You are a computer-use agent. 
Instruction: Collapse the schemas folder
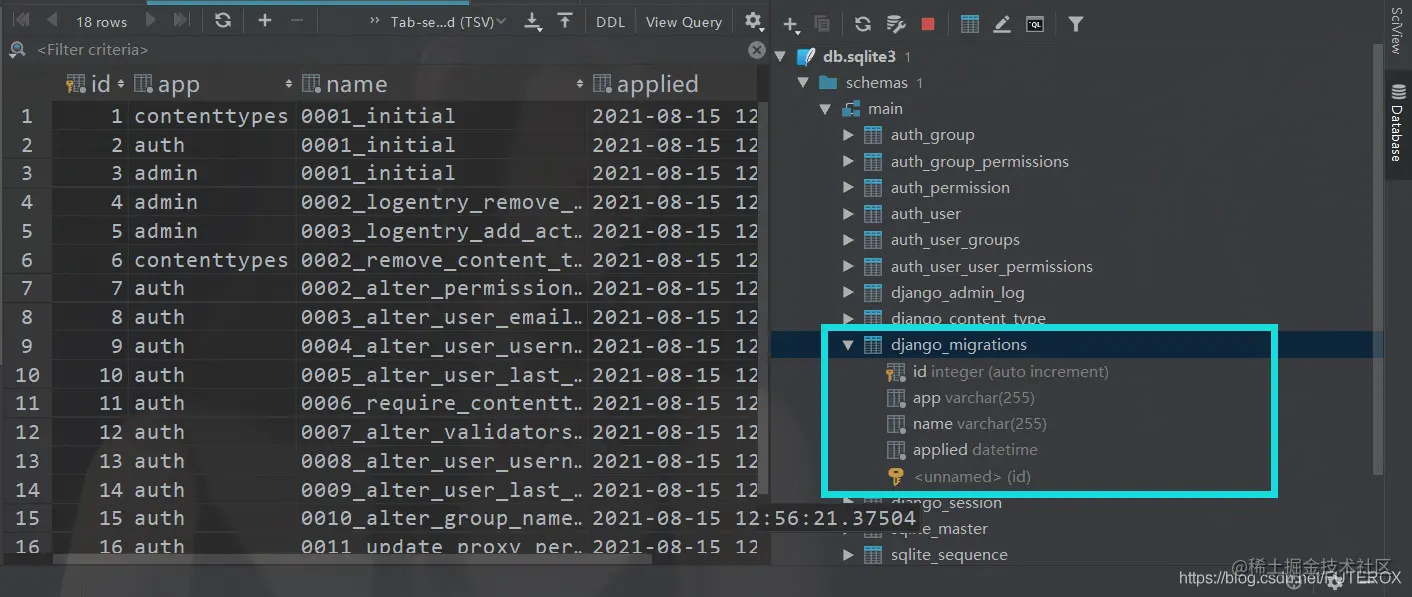tap(802, 83)
